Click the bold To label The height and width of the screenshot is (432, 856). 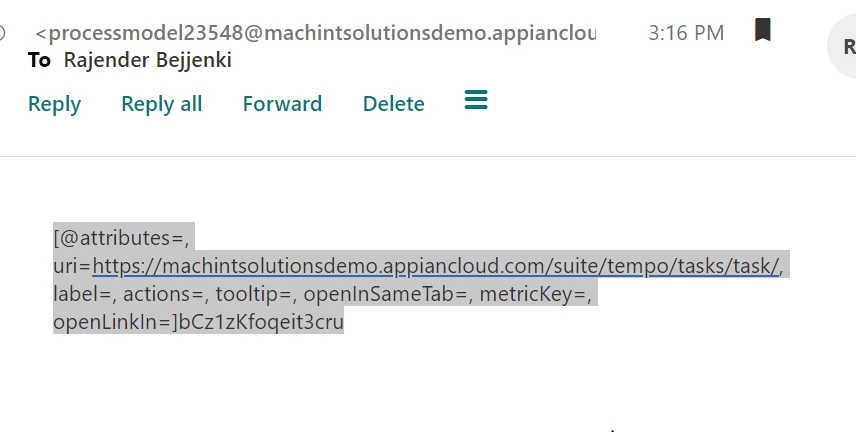point(39,60)
